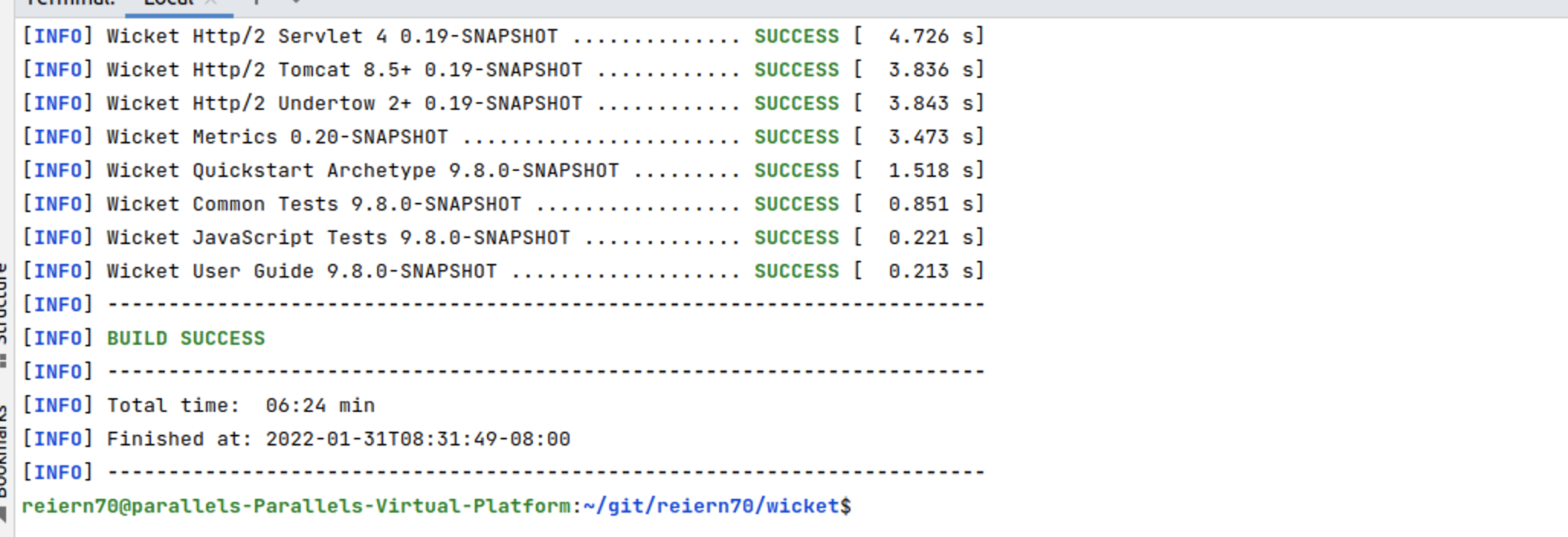
Task: Click 'Wicket Http/2 Servlet 4 0.19-SNAPSHOT' text
Action: click(332, 36)
